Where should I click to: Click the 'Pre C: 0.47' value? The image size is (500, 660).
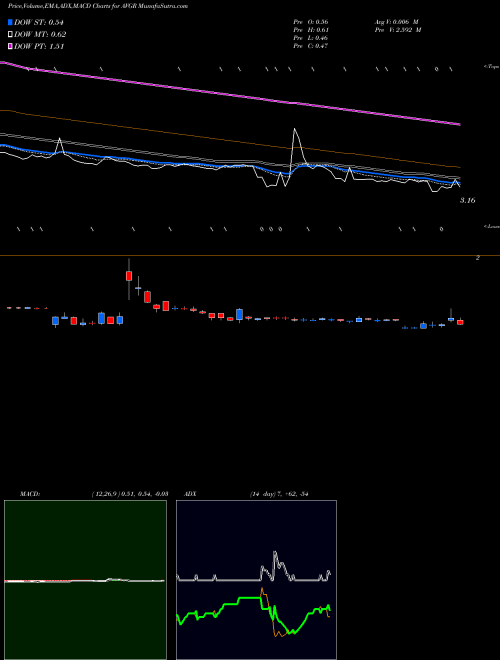311,46
